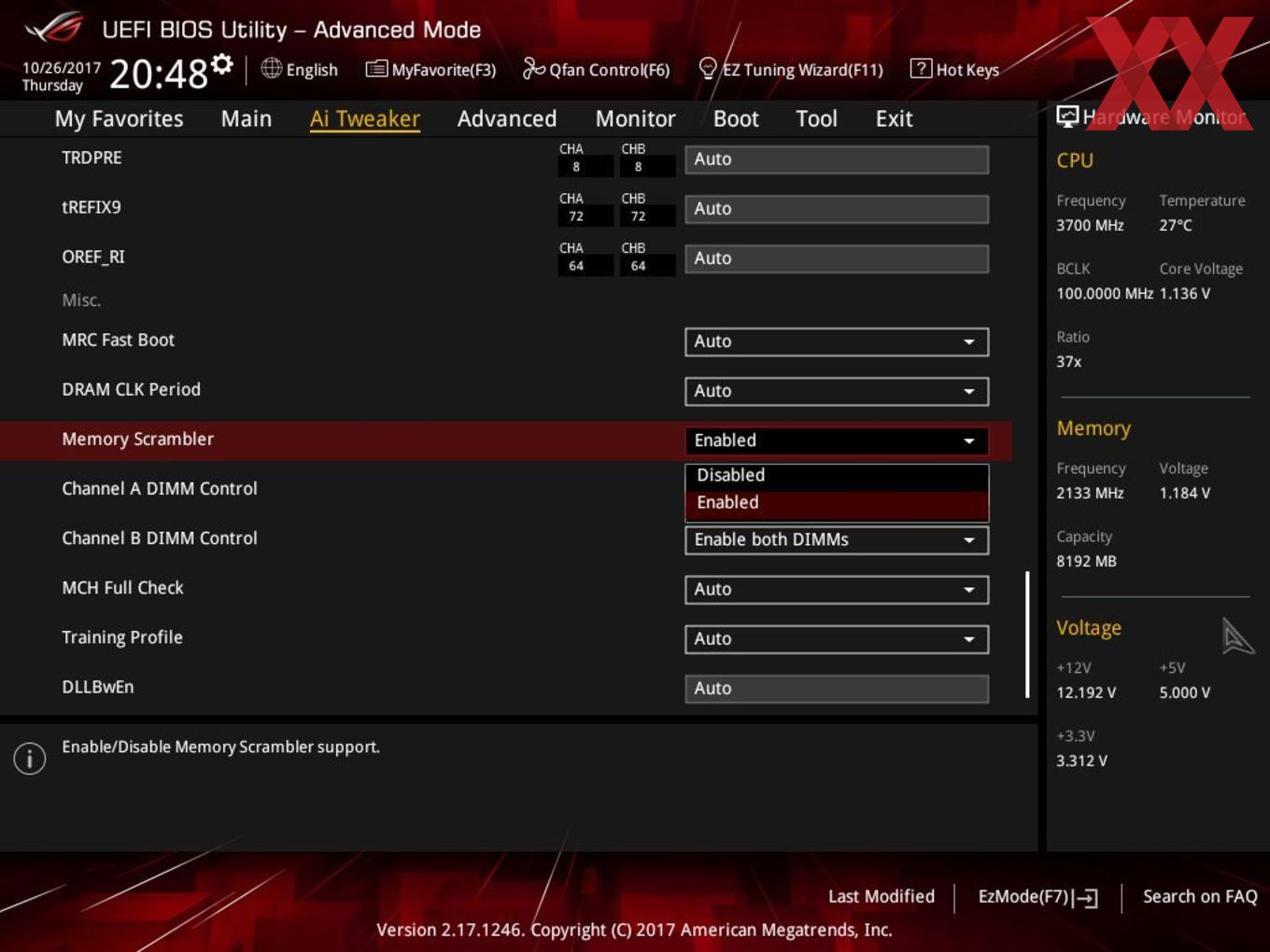Go to the Monitor tab

pos(635,119)
